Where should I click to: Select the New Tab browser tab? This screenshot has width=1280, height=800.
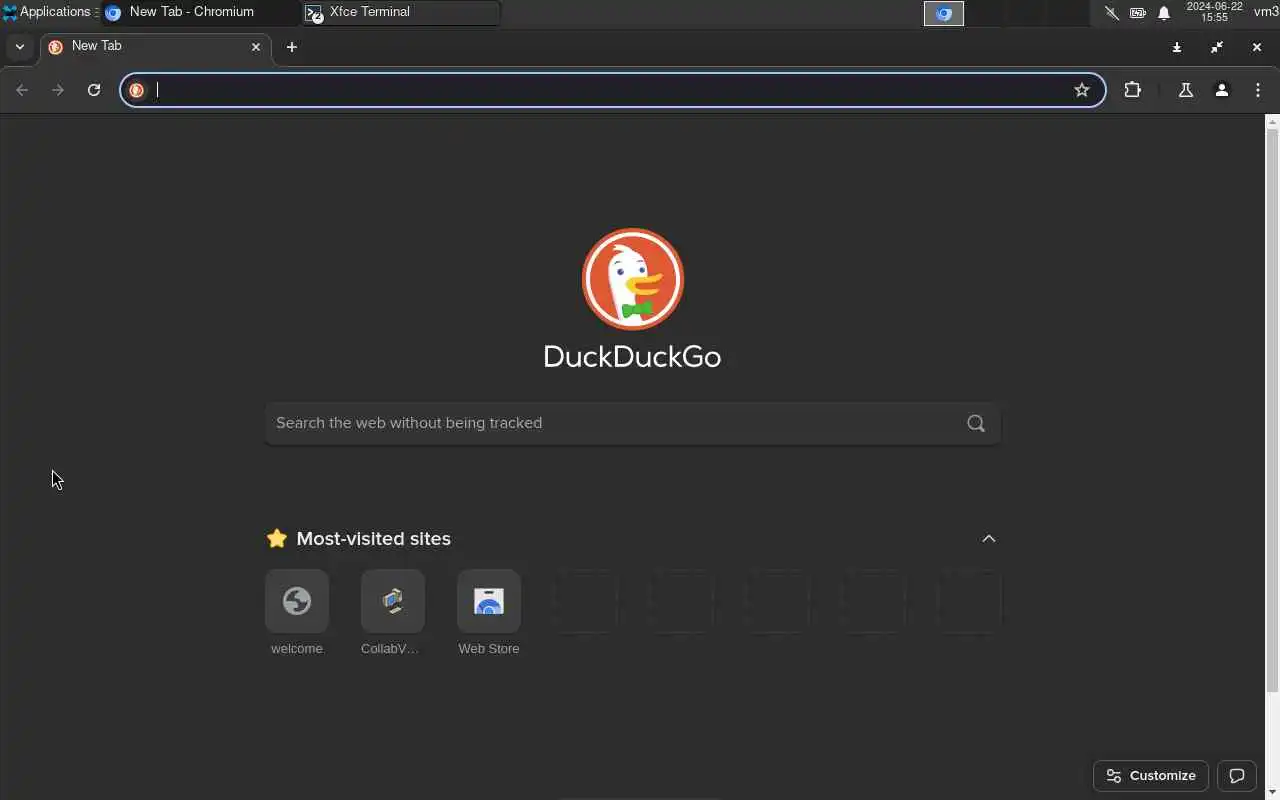[x=155, y=47]
